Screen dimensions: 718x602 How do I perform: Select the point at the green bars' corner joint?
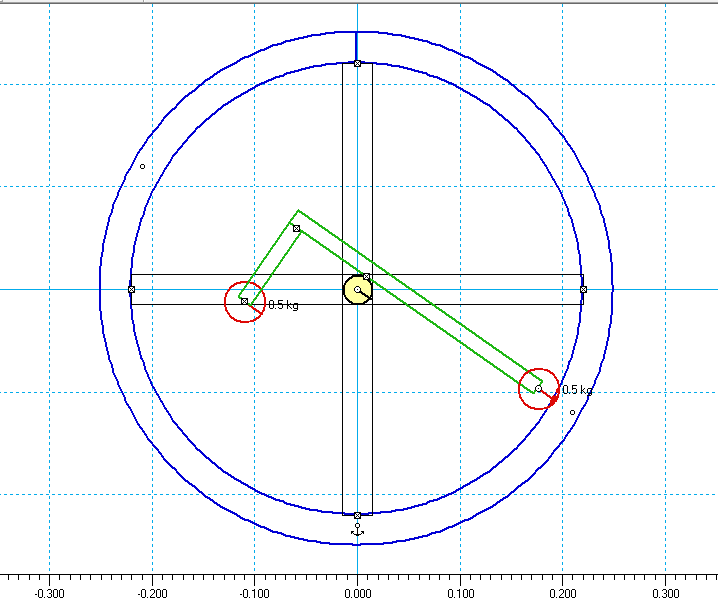click(x=296, y=228)
